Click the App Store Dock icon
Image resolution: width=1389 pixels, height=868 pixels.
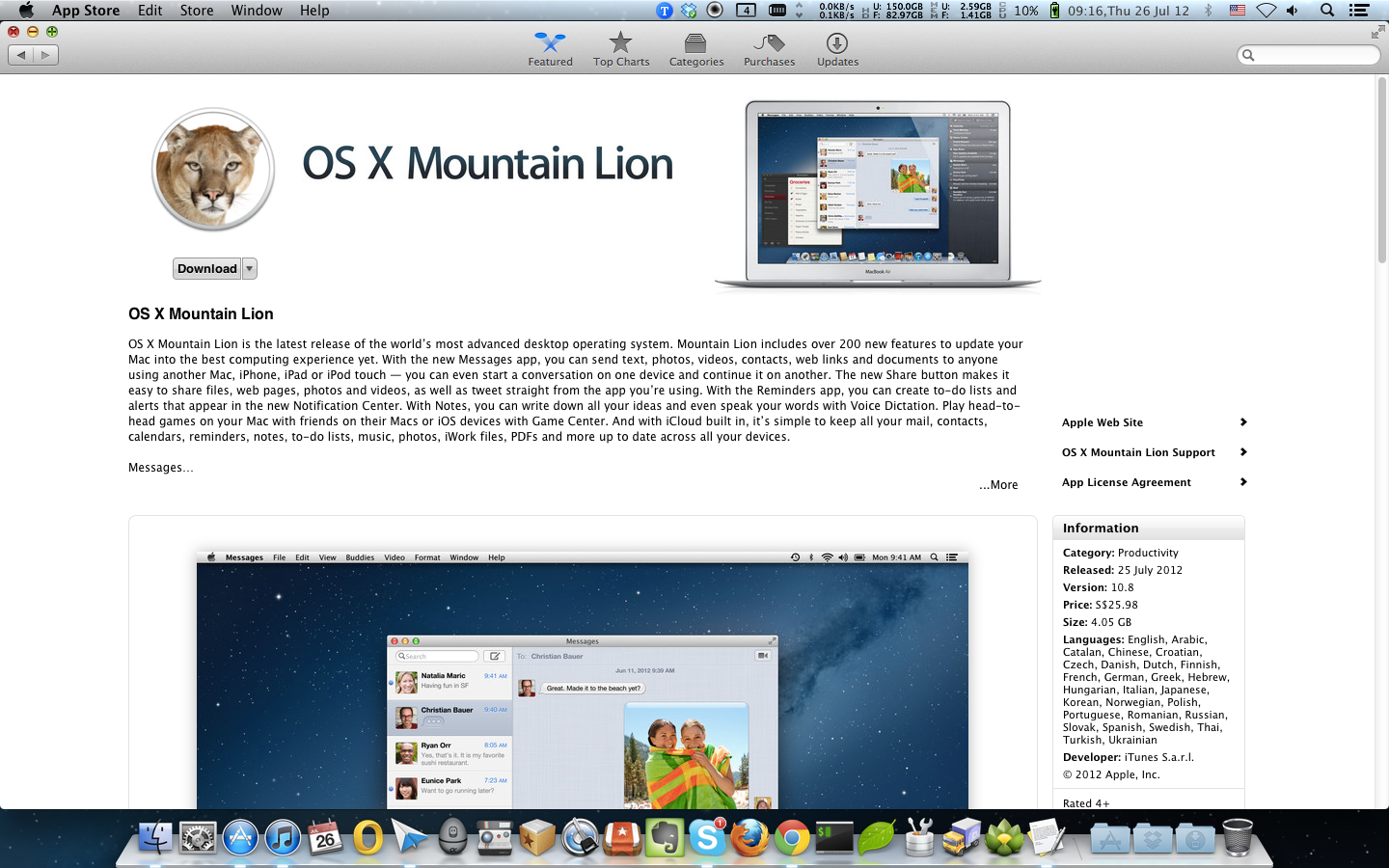tap(240, 836)
